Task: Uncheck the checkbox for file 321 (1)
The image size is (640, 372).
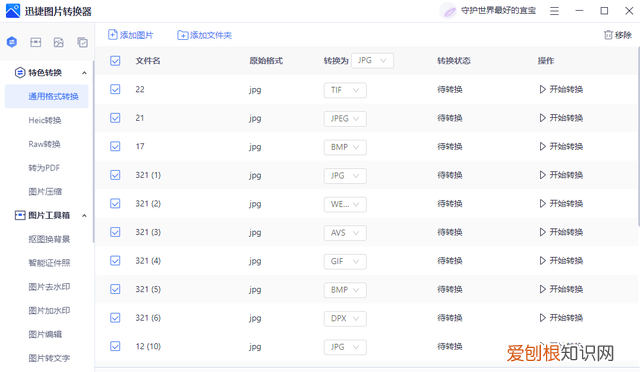Action: (x=115, y=175)
